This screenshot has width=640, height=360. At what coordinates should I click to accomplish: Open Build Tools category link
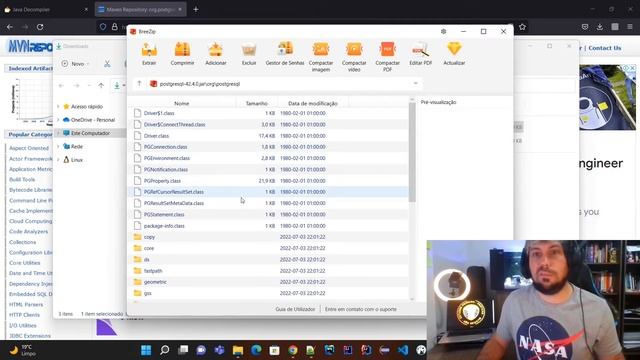click(x=22, y=180)
